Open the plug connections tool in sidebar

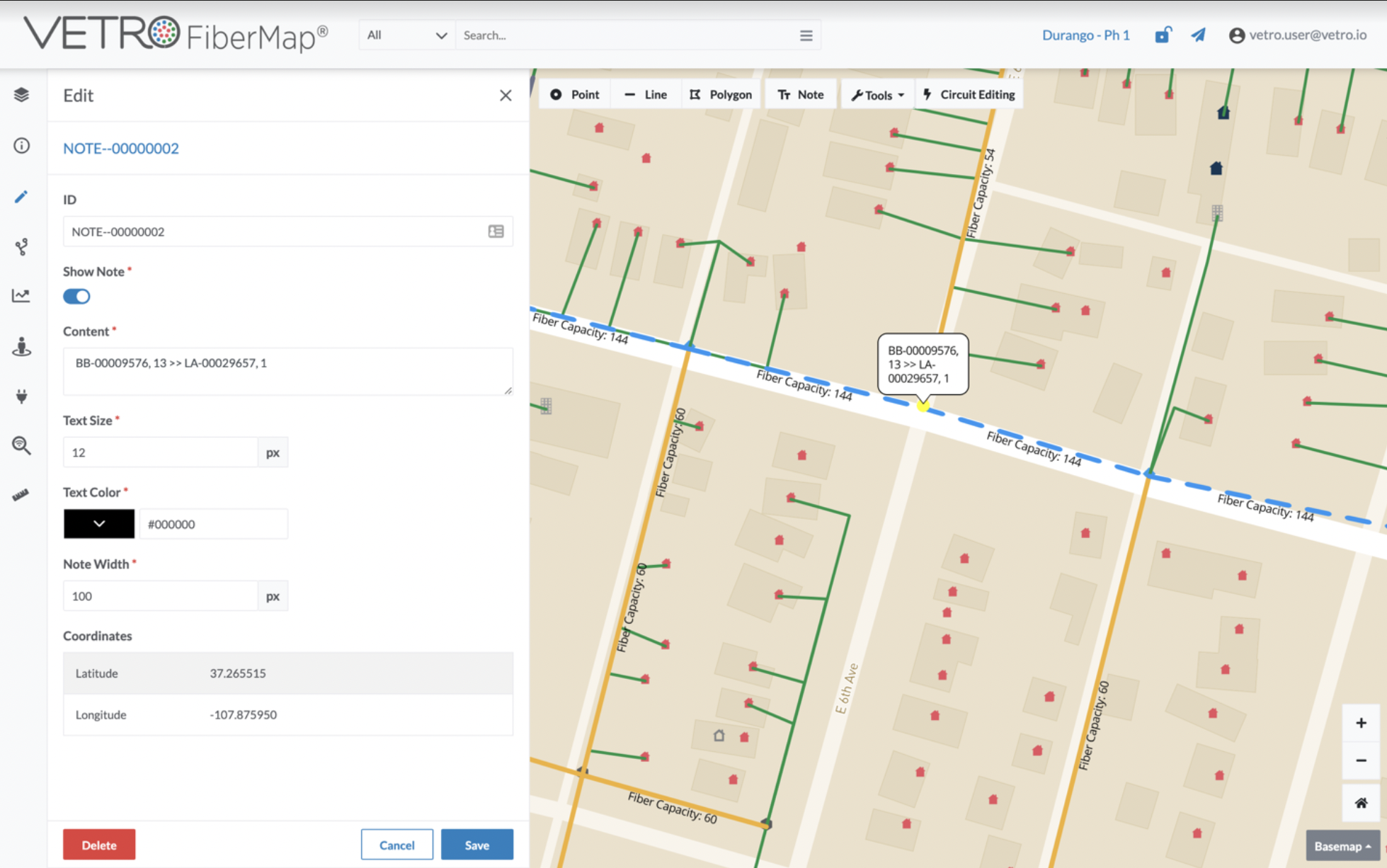[x=21, y=396]
